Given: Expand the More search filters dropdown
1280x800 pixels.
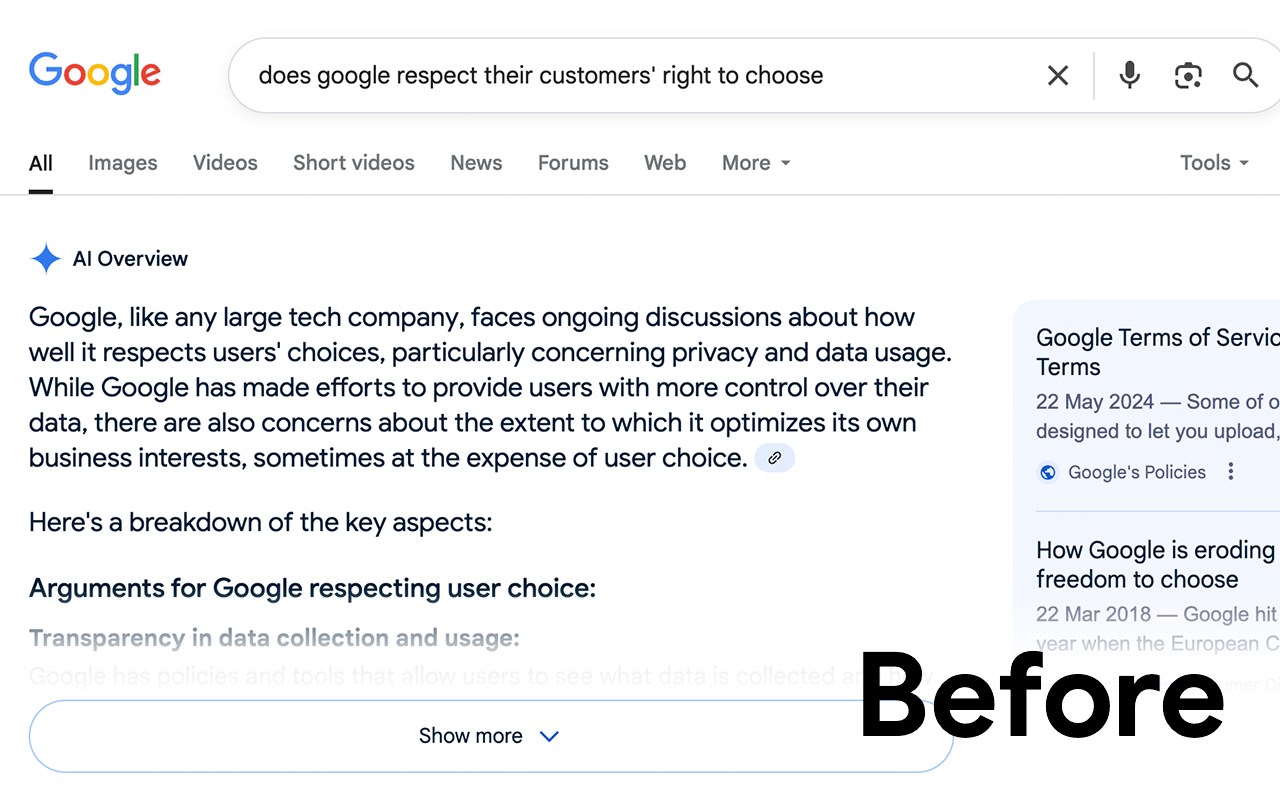Looking at the screenshot, I should point(756,163).
